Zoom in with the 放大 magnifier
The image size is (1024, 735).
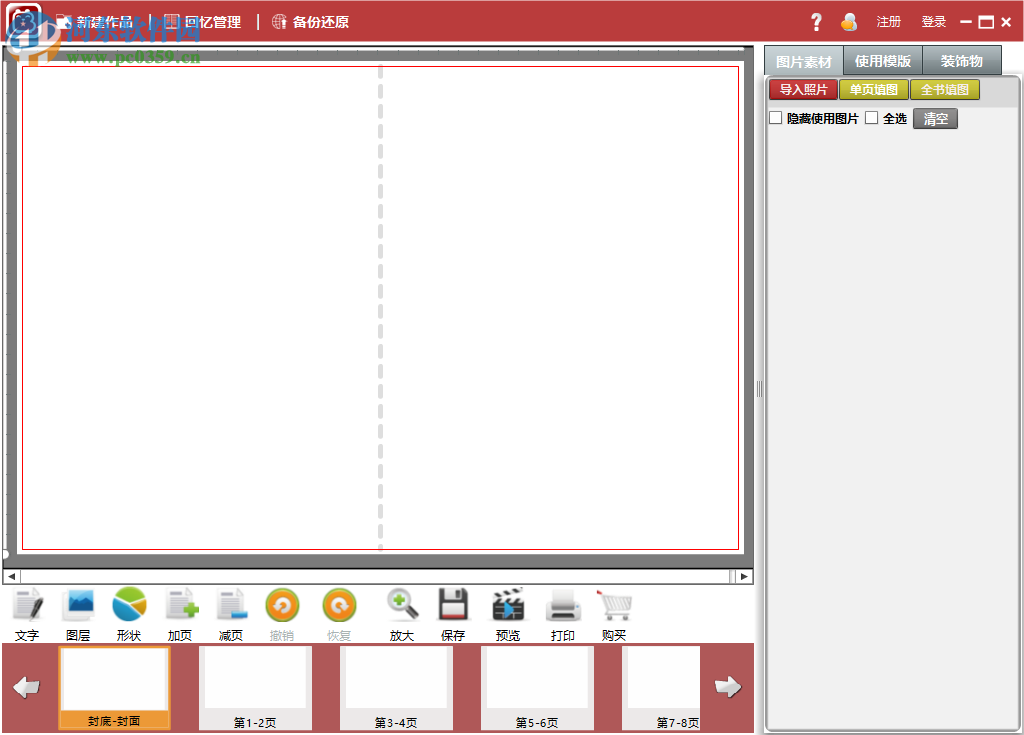(402, 614)
